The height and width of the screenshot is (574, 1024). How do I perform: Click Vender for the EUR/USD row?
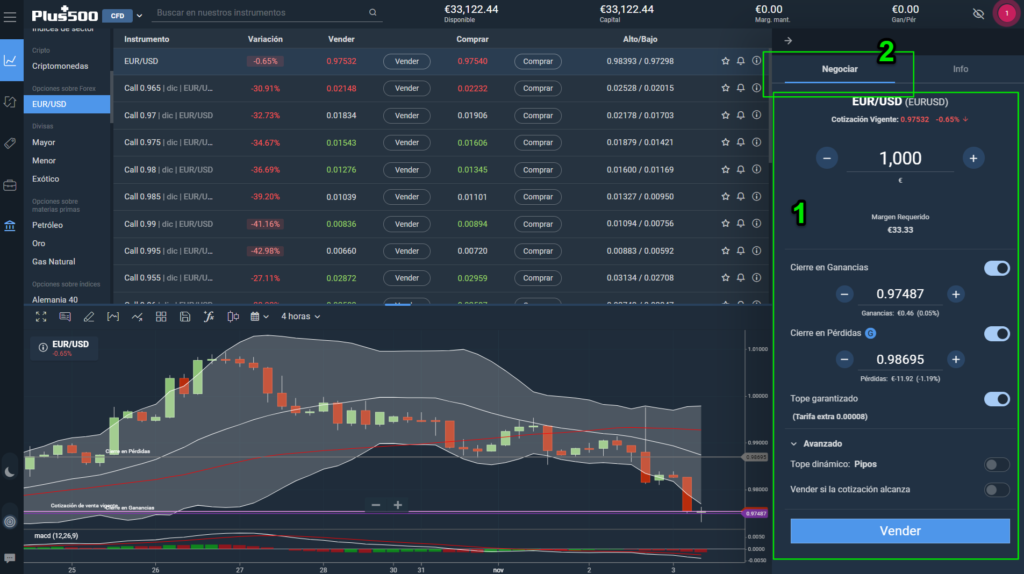point(406,61)
